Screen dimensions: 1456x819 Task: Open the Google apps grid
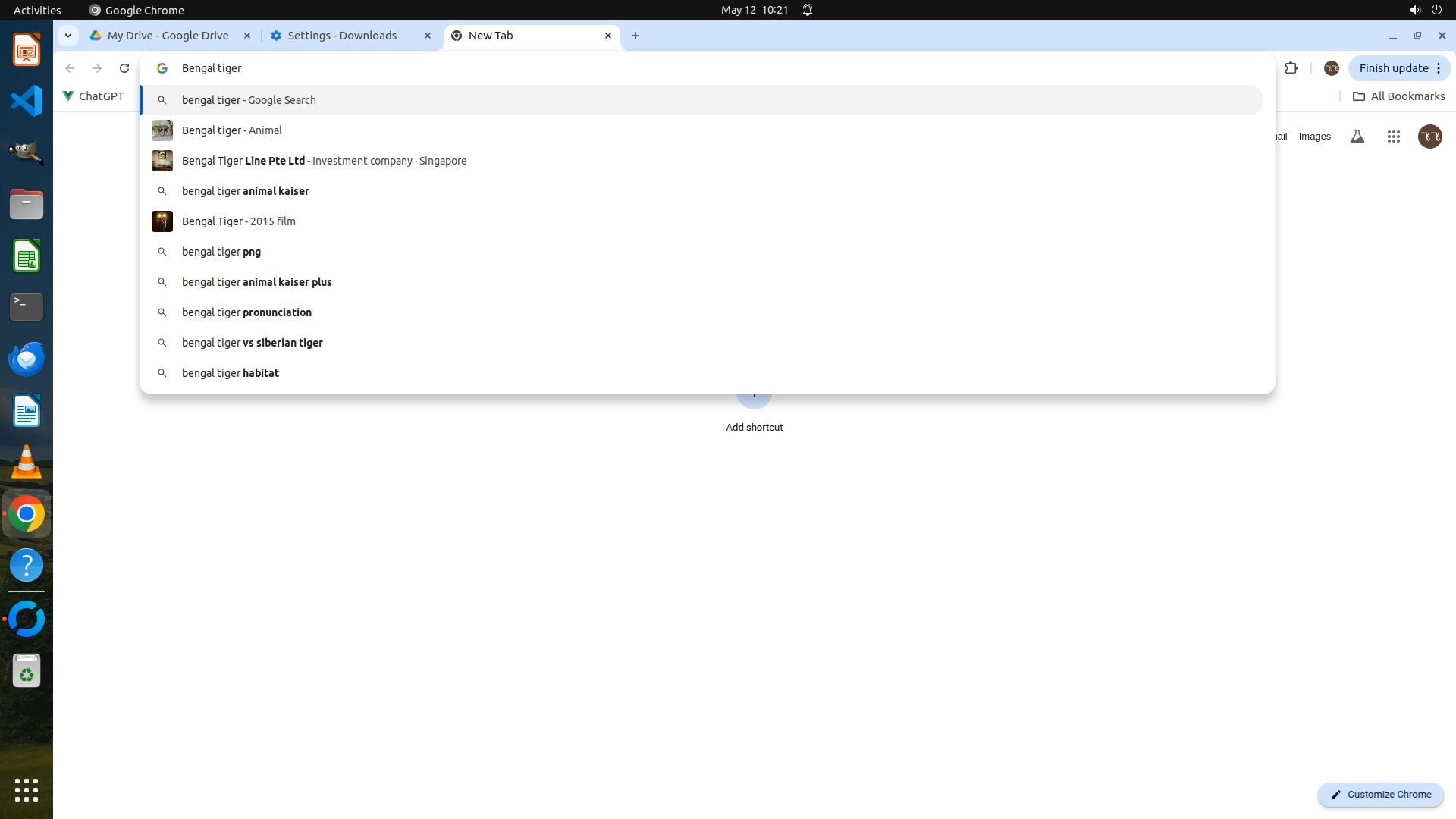1393,136
